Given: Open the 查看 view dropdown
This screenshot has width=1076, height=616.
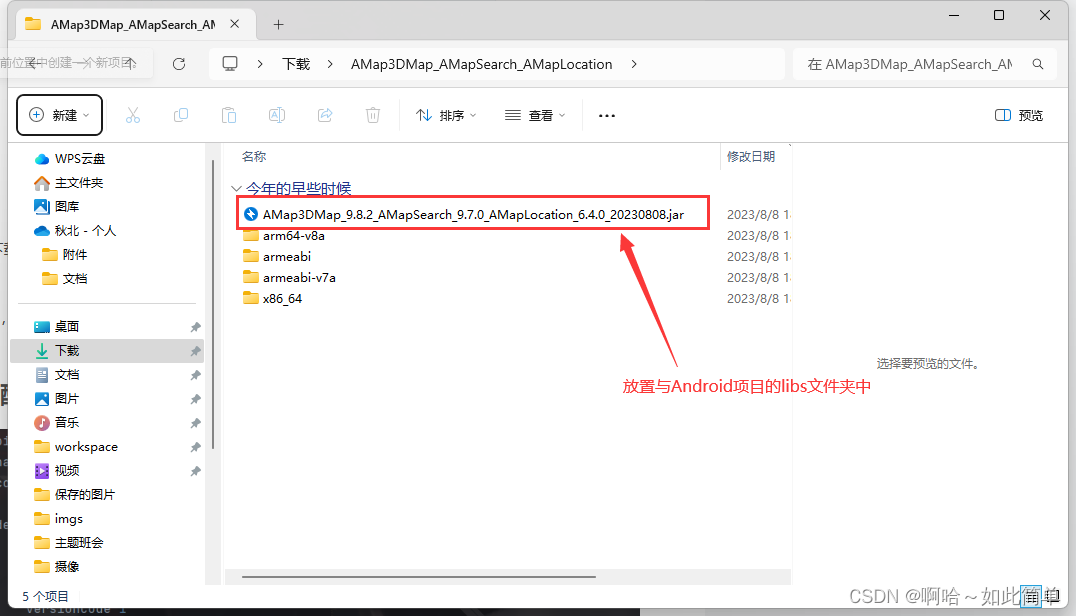Looking at the screenshot, I should (535, 115).
